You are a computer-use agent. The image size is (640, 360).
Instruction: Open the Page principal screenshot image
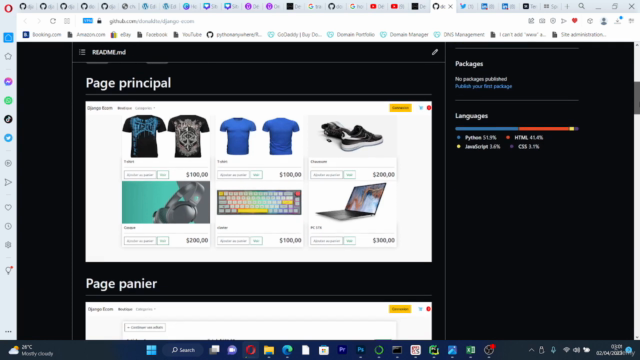(258, 182)
